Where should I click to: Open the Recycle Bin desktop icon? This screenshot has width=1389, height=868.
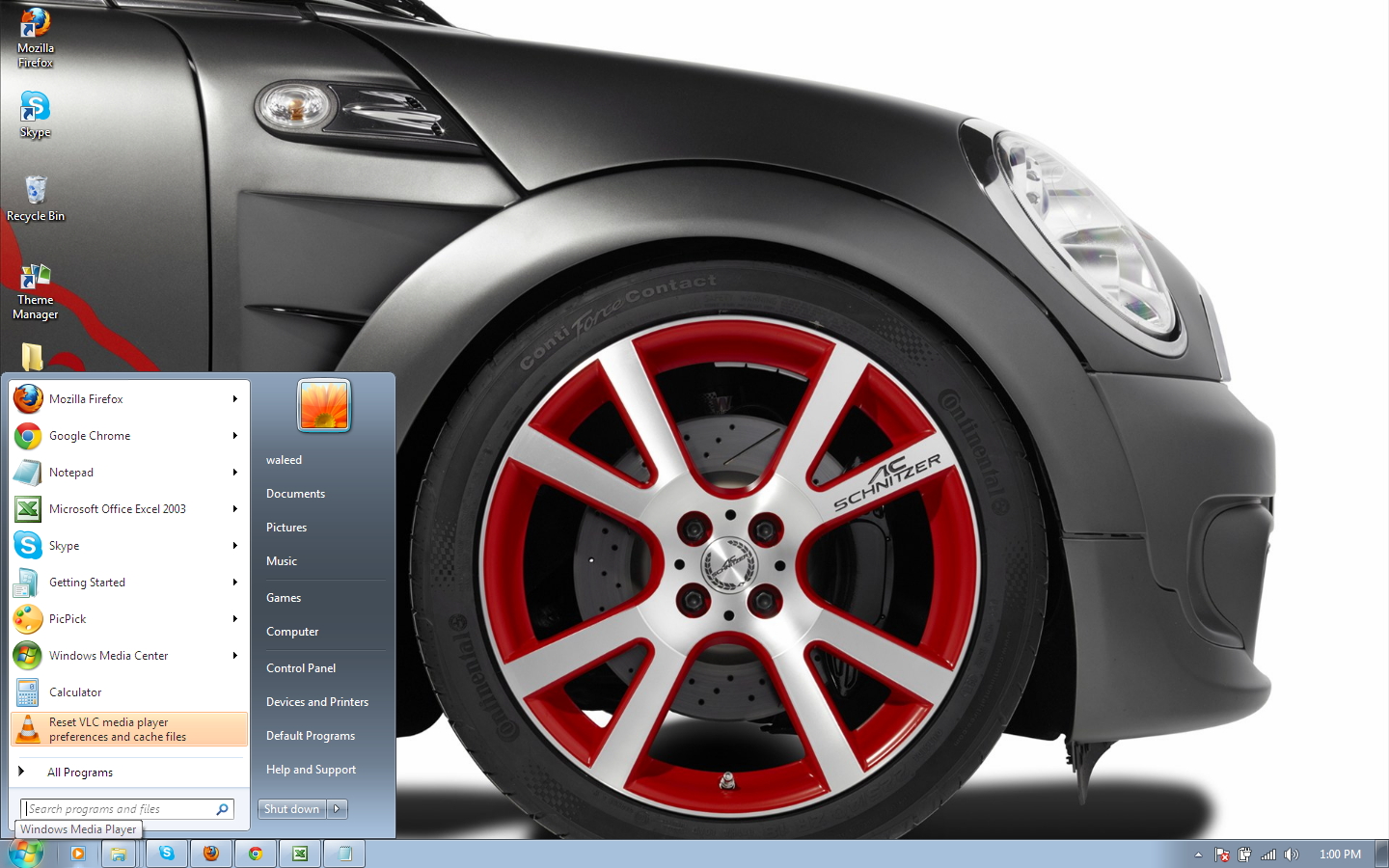tap(36, 198)
